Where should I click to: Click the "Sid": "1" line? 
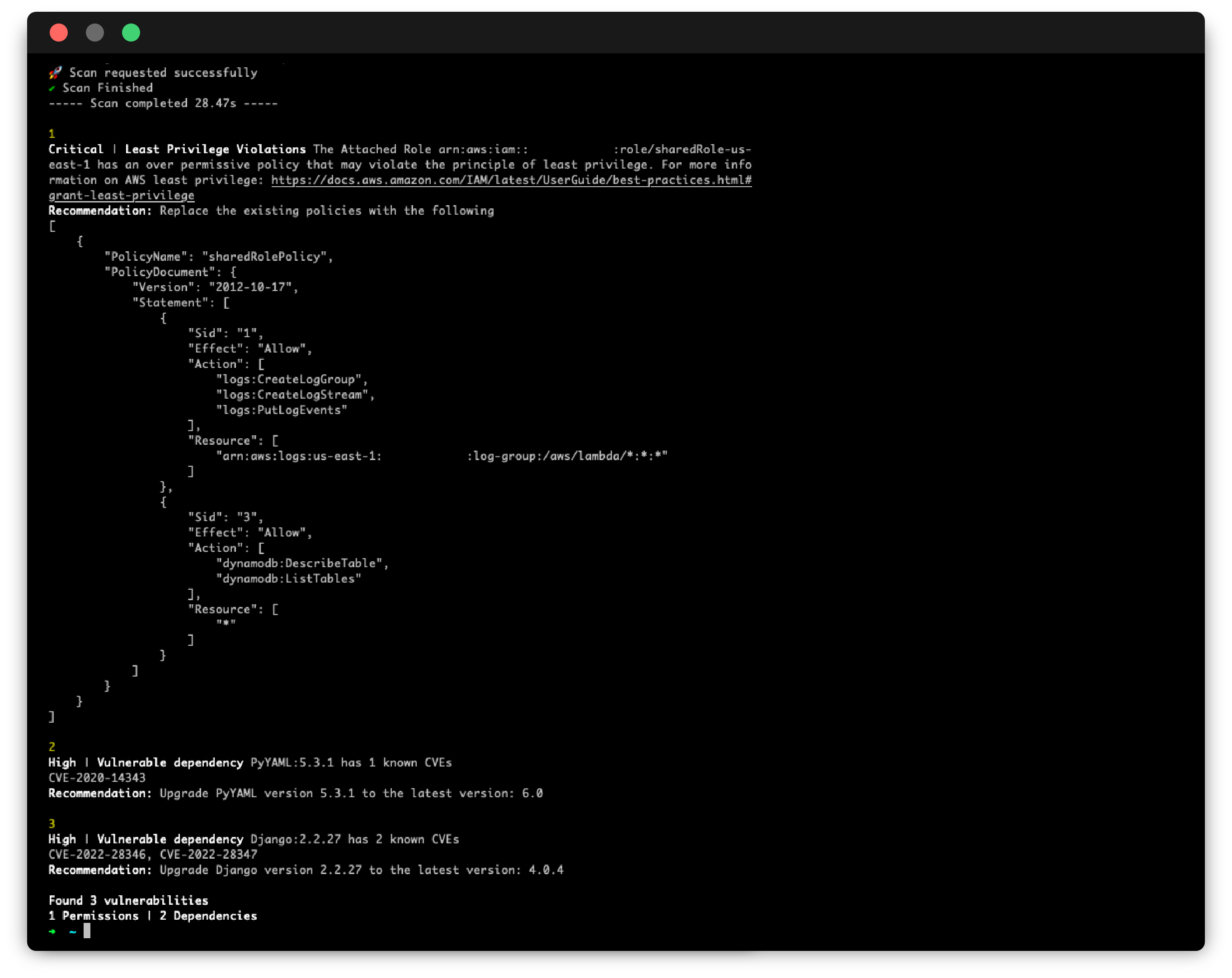click(226, 333)
